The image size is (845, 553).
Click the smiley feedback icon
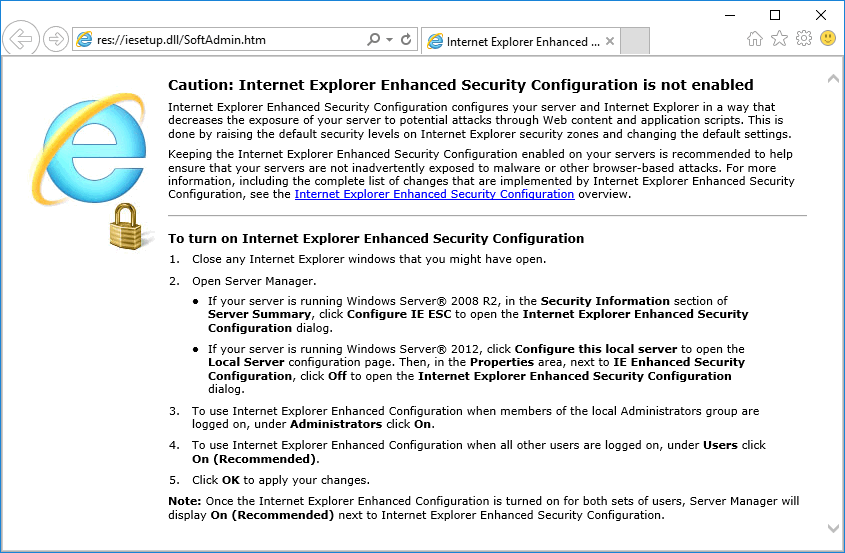pos(828,38)
